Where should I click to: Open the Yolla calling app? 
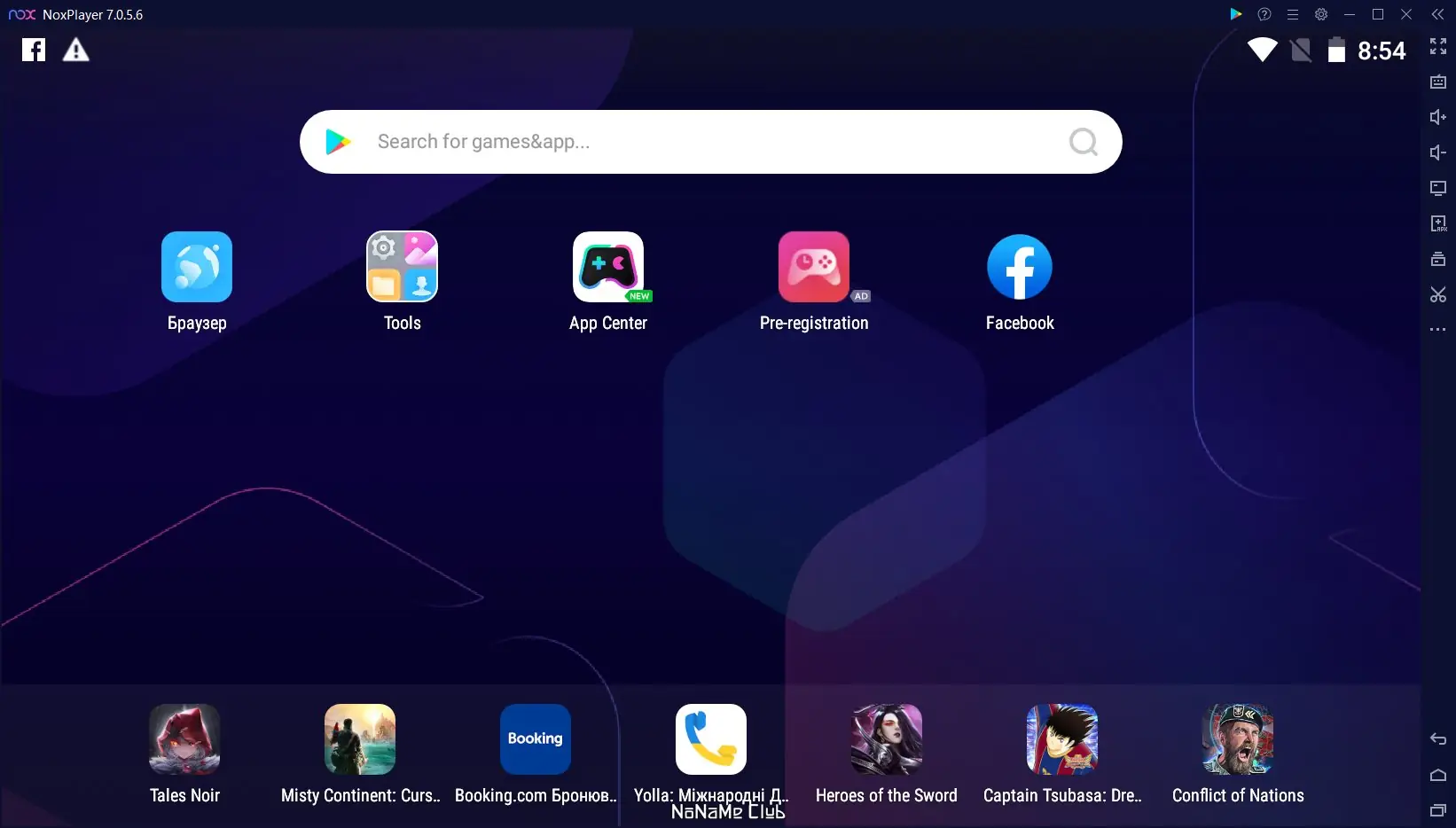(711, 739)
